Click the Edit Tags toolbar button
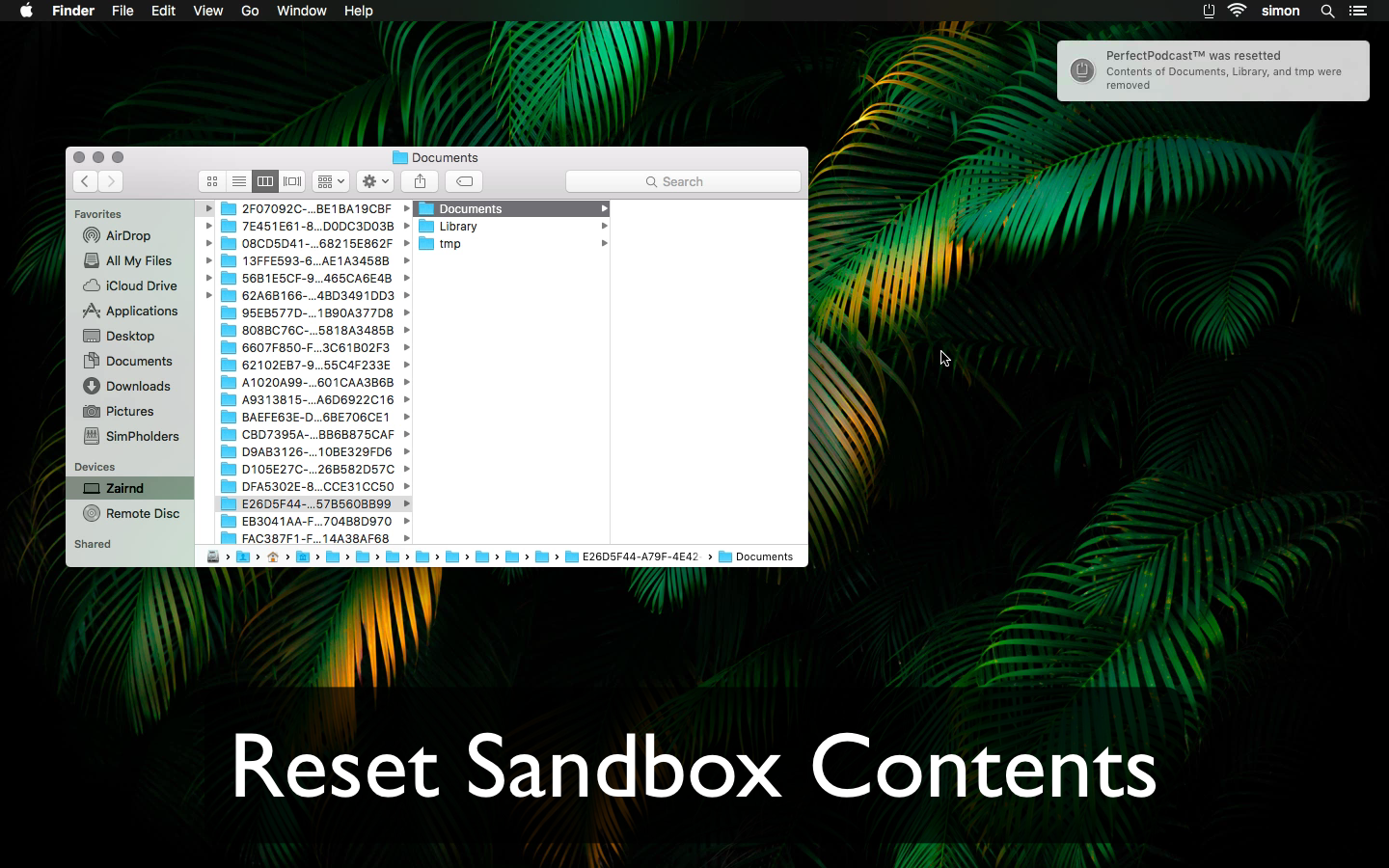Viewport: 1389px width, 868px height. [x=464, y=181]
